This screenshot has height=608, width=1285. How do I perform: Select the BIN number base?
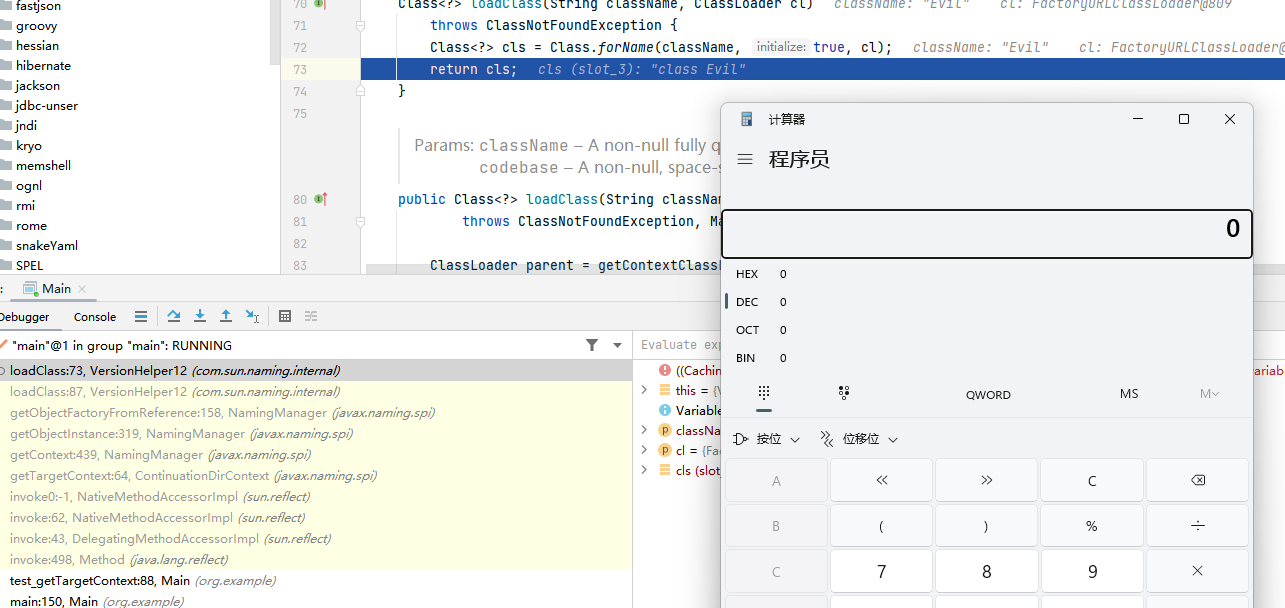click(x=747, y=358)
